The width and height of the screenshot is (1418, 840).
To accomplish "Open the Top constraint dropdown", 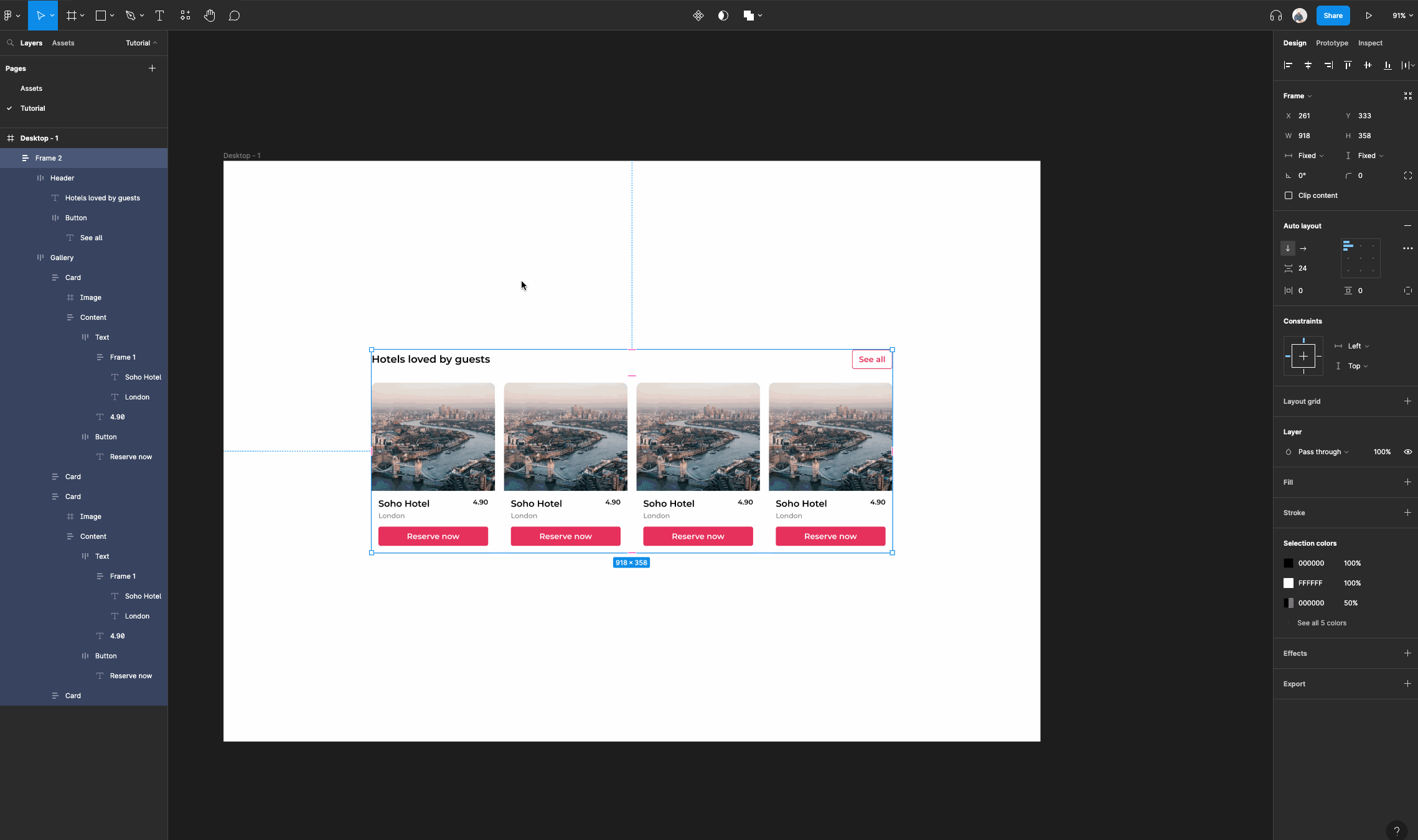I will click(x=1358, y=366).
